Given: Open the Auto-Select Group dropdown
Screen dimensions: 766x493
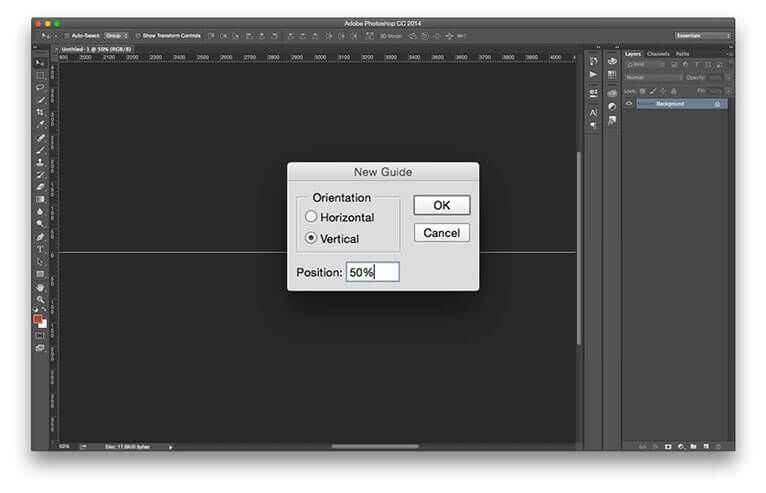Looking at the screenshot, I should click(116, 36).
